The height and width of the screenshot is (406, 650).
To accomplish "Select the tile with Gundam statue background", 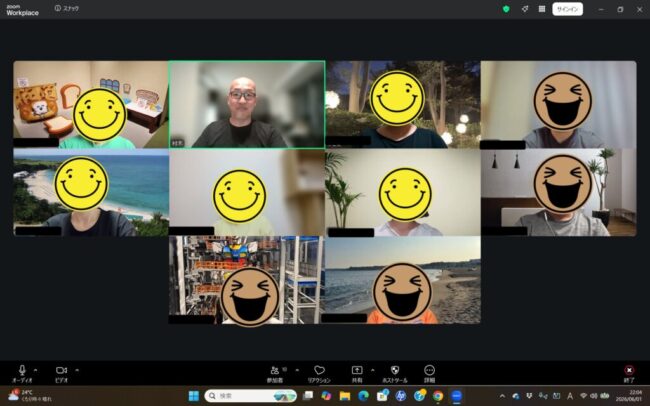I will 247,280.
